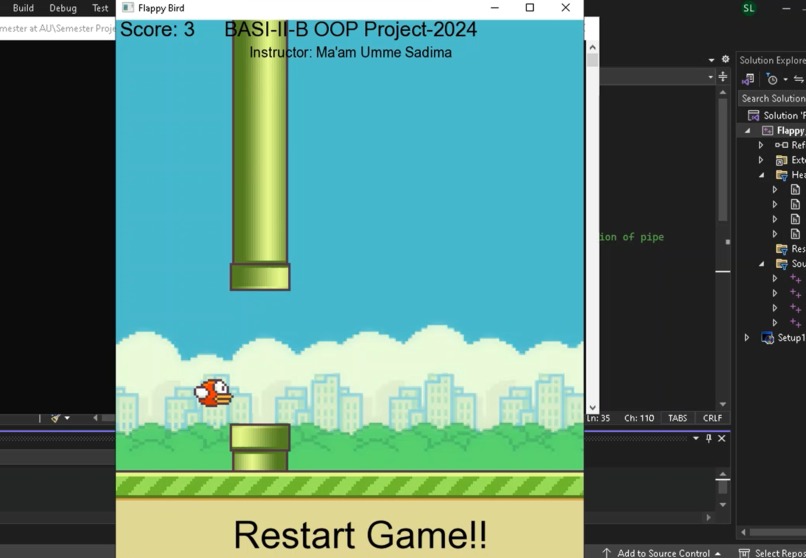Click the Instructor: Ma'am Umme Sadima text
Screen dimensions: 806x558
coord(351,52)
